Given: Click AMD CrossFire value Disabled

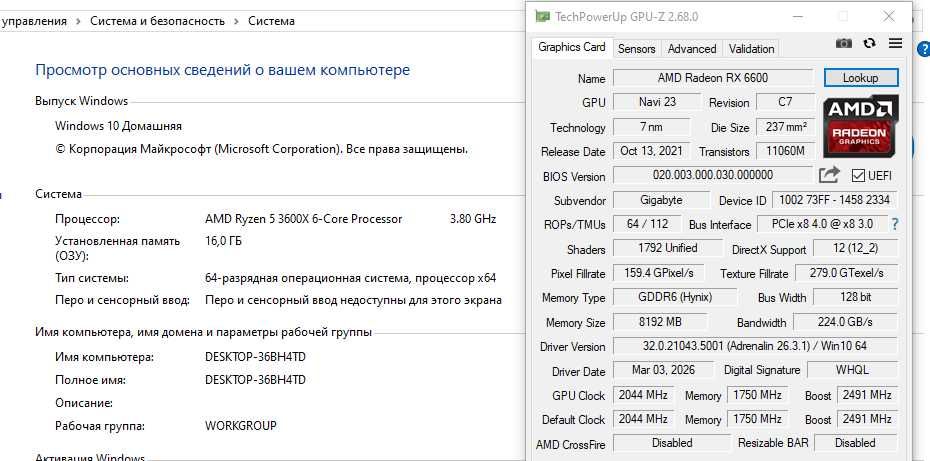Looking at the screenshot, I should pos(672,443).
